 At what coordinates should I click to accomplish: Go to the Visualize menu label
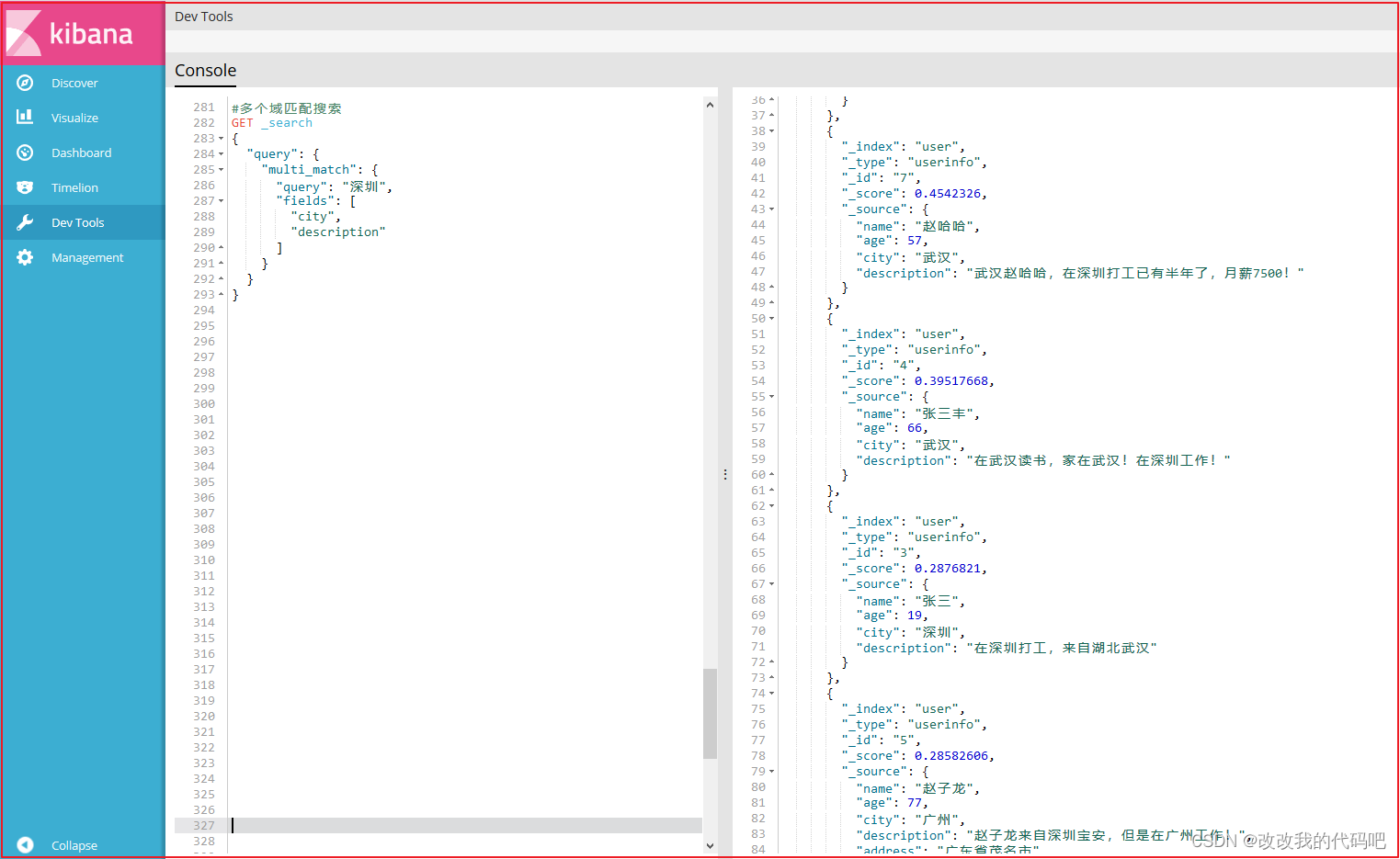pos(74,118)
